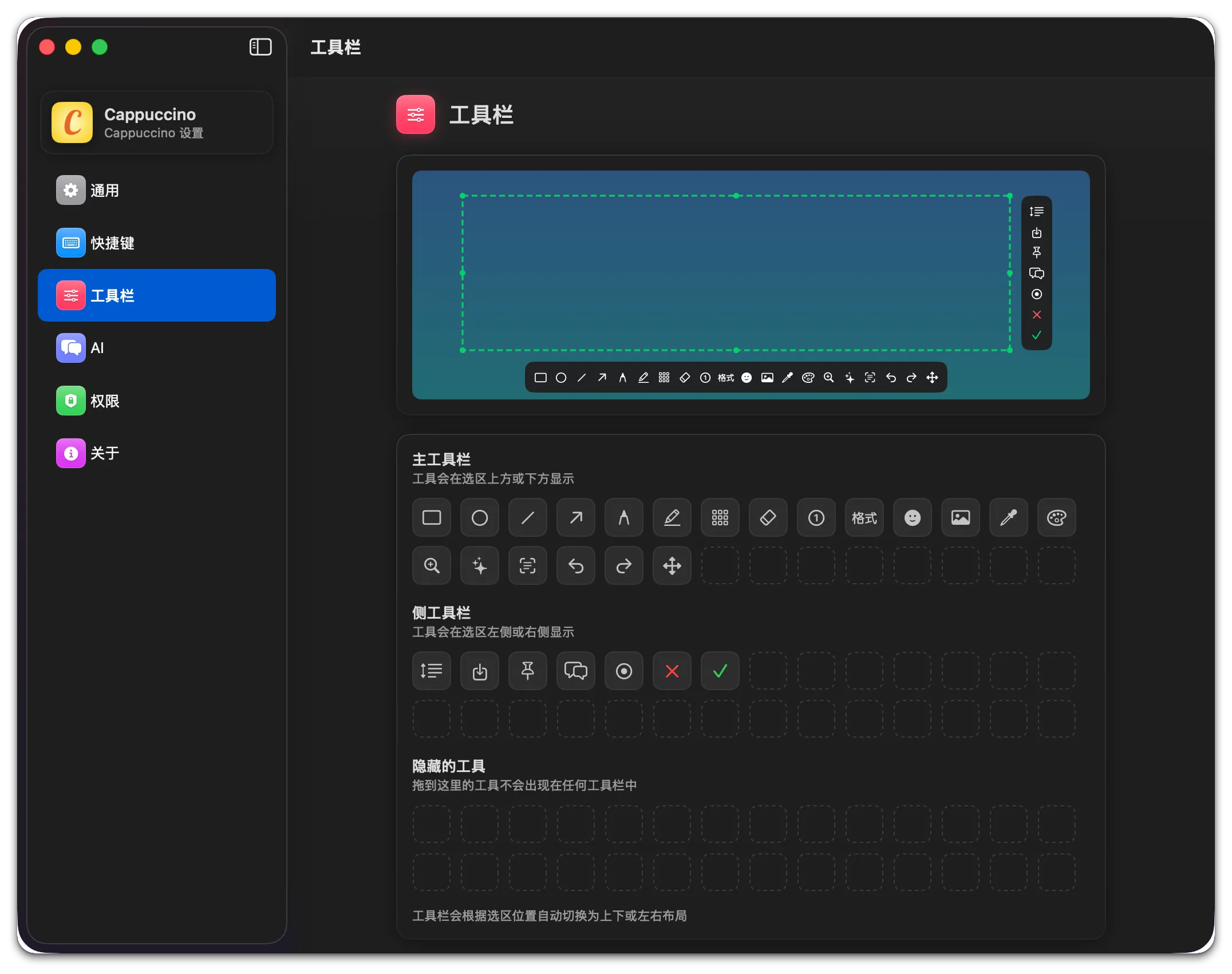
Task: Click the preview toolbar's move icon
Action: 932,378
